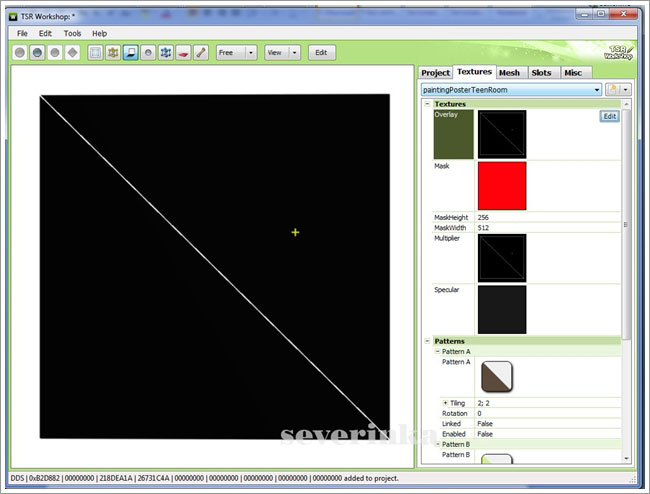Screen dimensions: 650x494
Task: Expand the Tiling property
Action: [x=445, y=403]
